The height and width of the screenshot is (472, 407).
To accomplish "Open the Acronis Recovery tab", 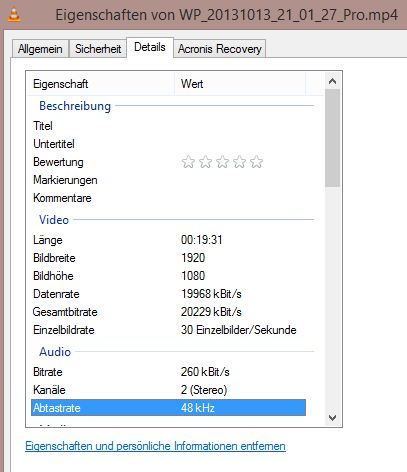I will (220, 49).
